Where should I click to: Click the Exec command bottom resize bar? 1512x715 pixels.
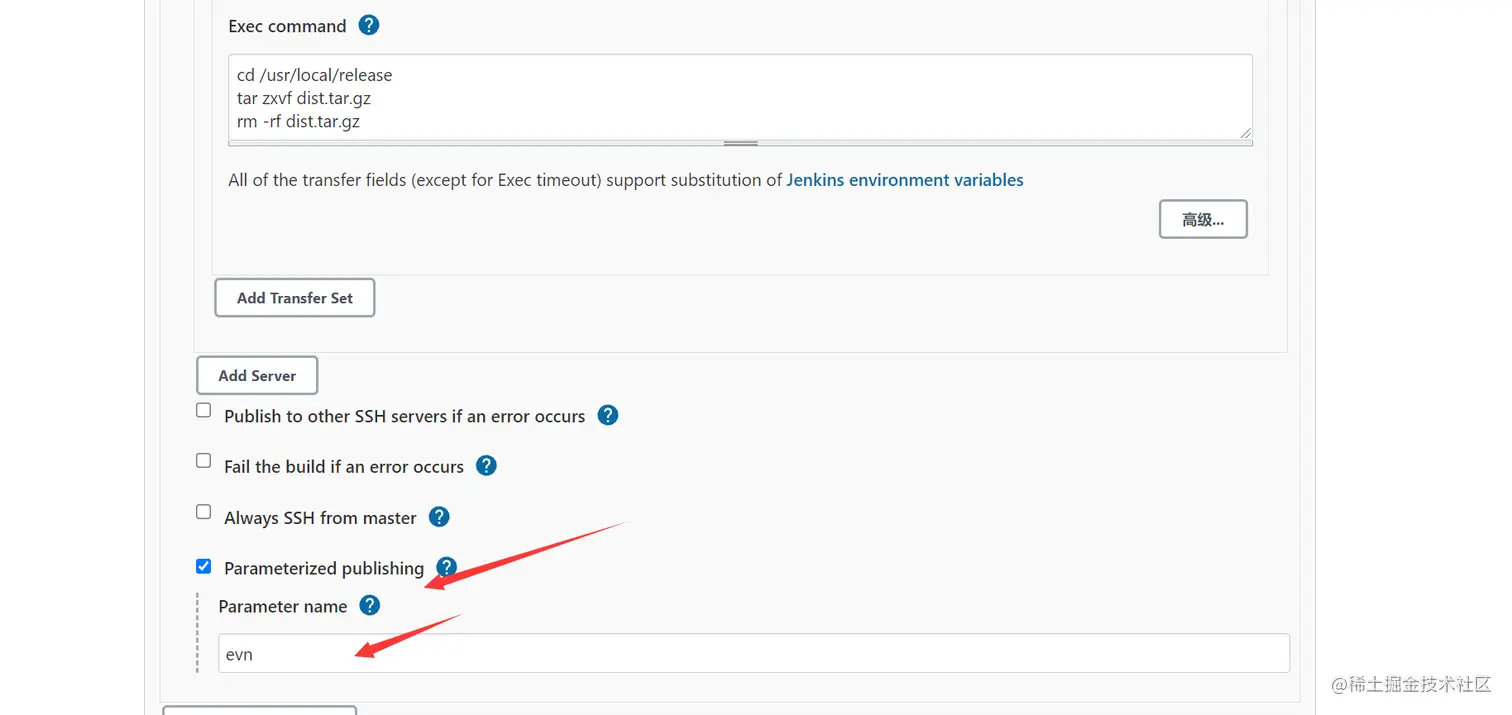tap(740, 143)
